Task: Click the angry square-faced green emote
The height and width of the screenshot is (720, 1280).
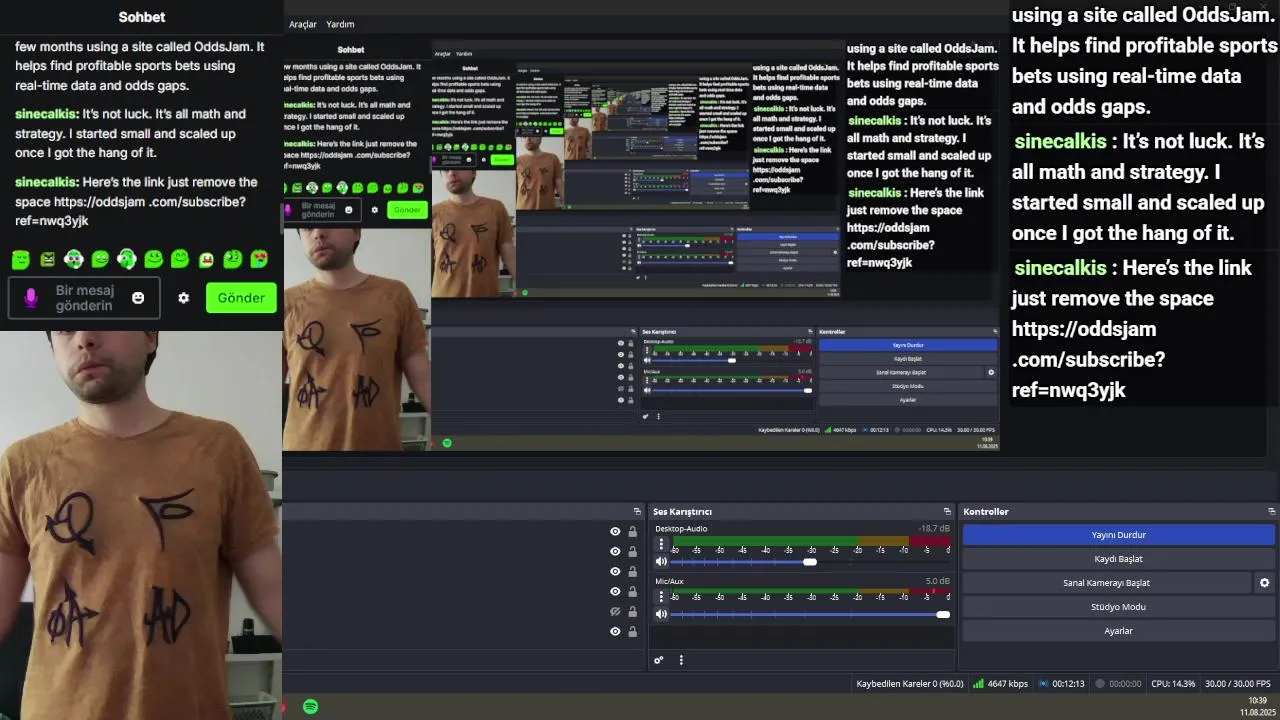Action: pos(47,259)
